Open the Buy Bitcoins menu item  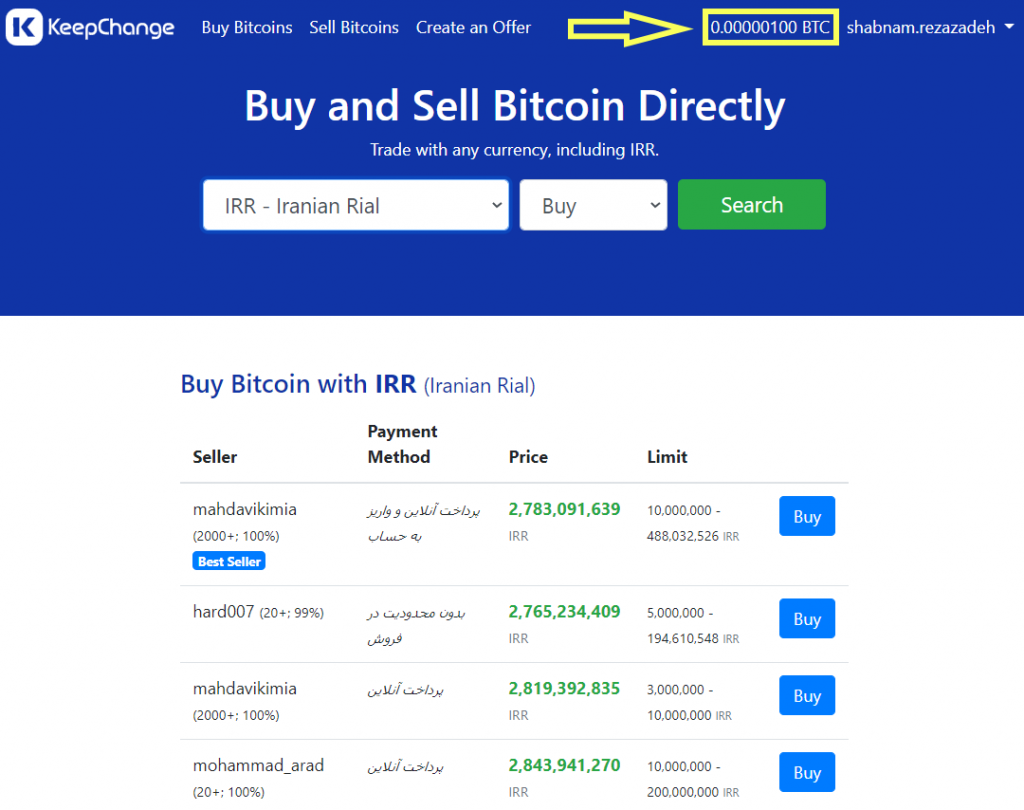click(x=247, y=28)
